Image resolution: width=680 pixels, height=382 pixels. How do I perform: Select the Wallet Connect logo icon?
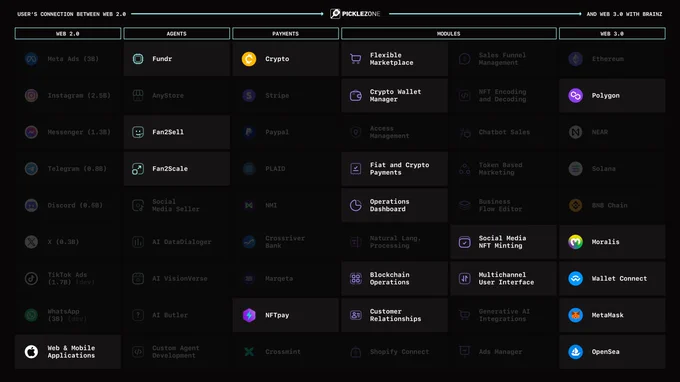tap(575, 278)
